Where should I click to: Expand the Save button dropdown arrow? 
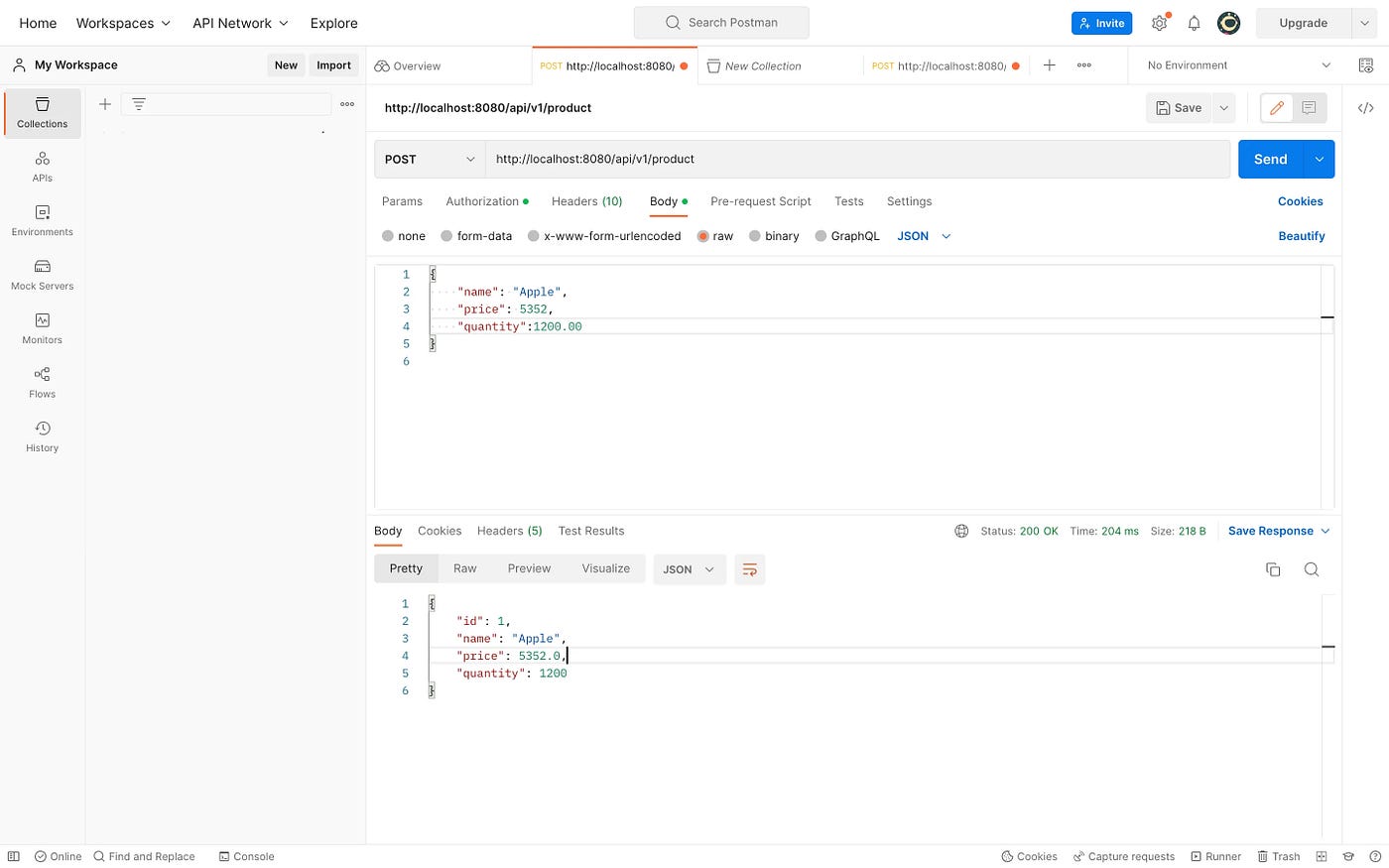[1223, 108]
